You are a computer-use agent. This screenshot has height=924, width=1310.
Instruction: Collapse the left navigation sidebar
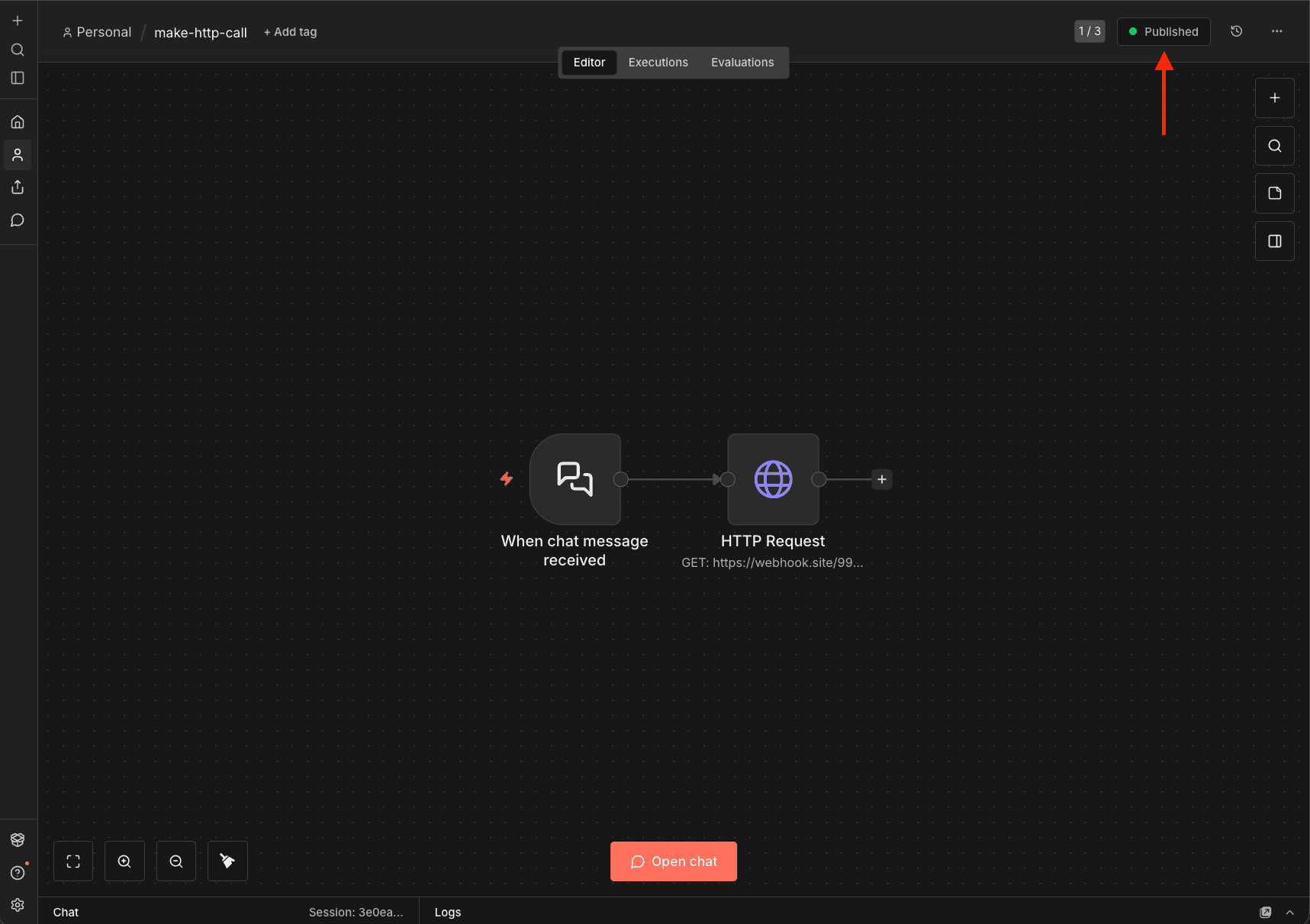coord(18,77)
